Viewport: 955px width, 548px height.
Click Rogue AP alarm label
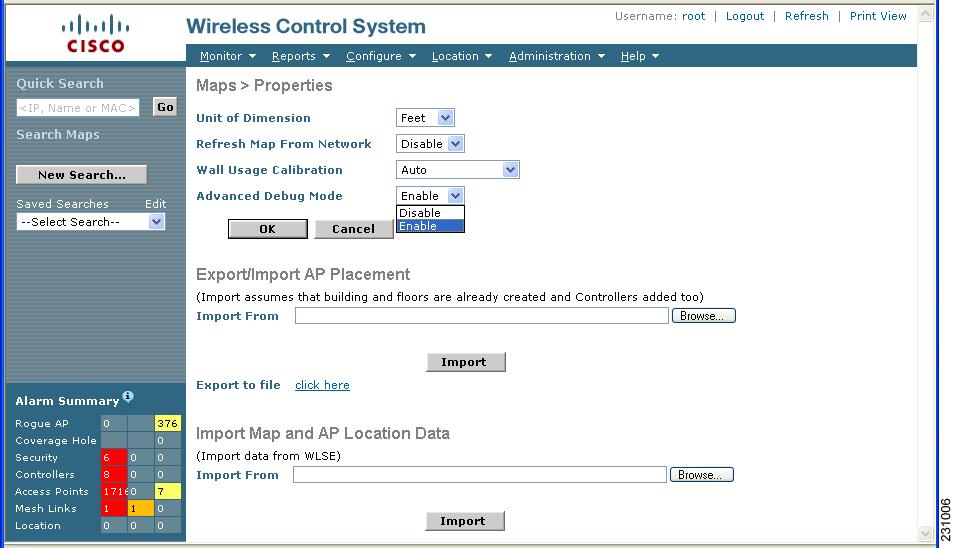42,423
